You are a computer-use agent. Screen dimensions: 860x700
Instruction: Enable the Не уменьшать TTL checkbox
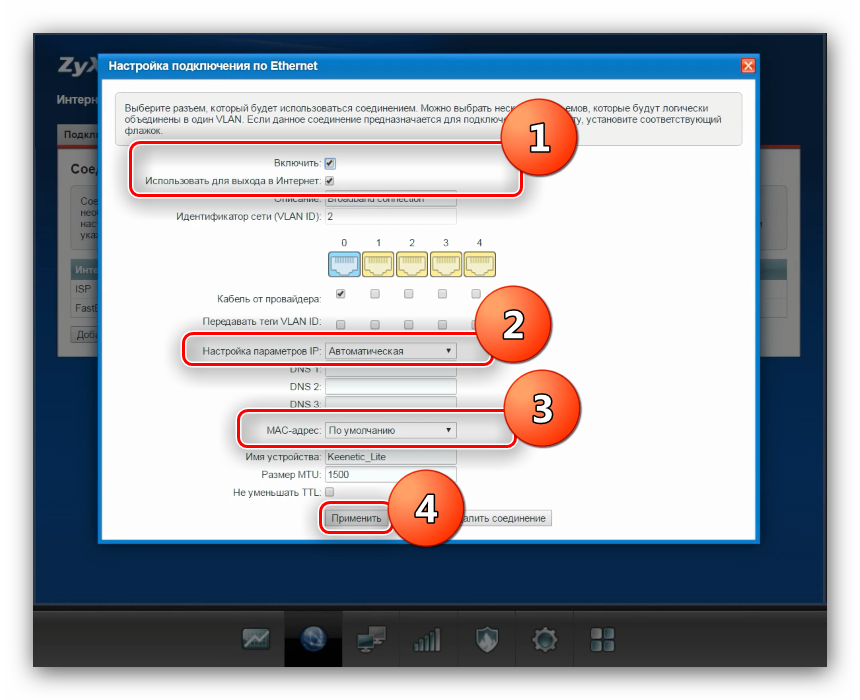[330, 492]
